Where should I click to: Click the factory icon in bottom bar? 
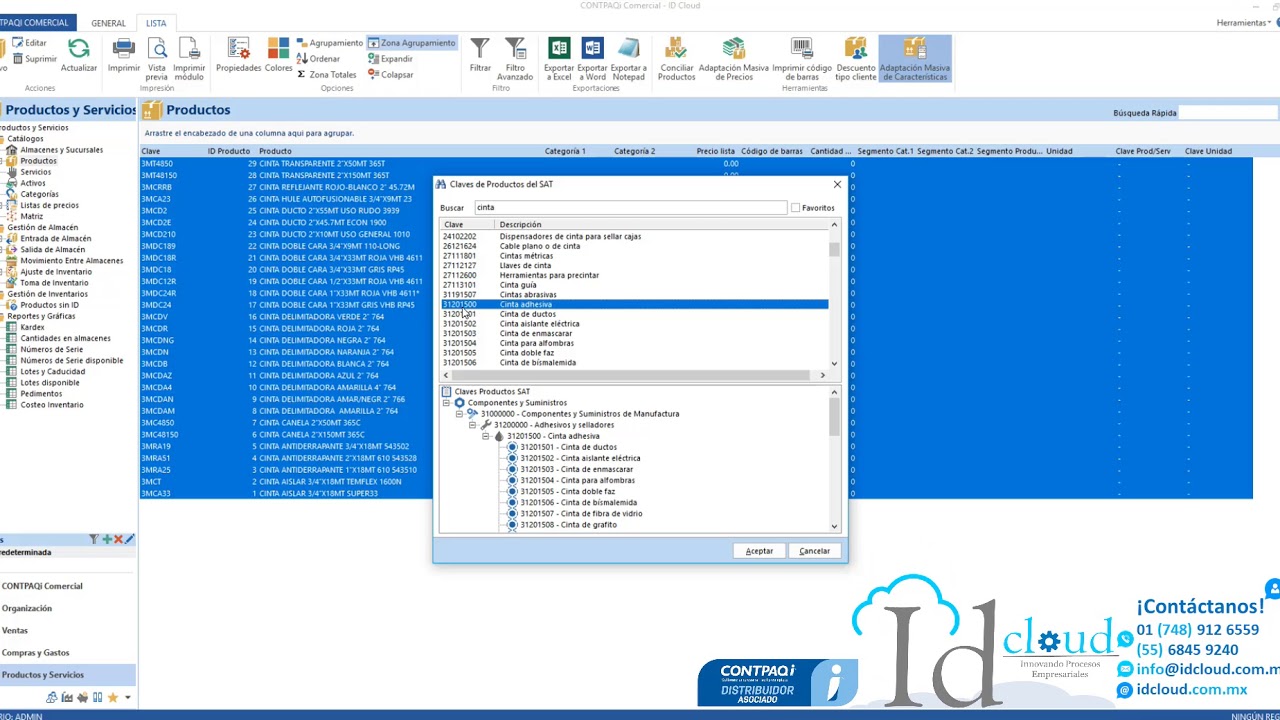[x=67, y=697]
